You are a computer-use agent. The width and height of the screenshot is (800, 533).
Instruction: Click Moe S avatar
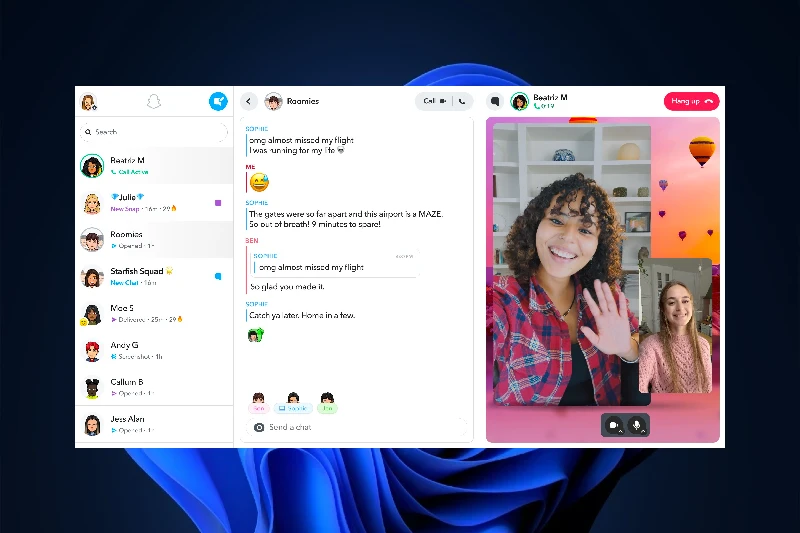coord(92,314)
